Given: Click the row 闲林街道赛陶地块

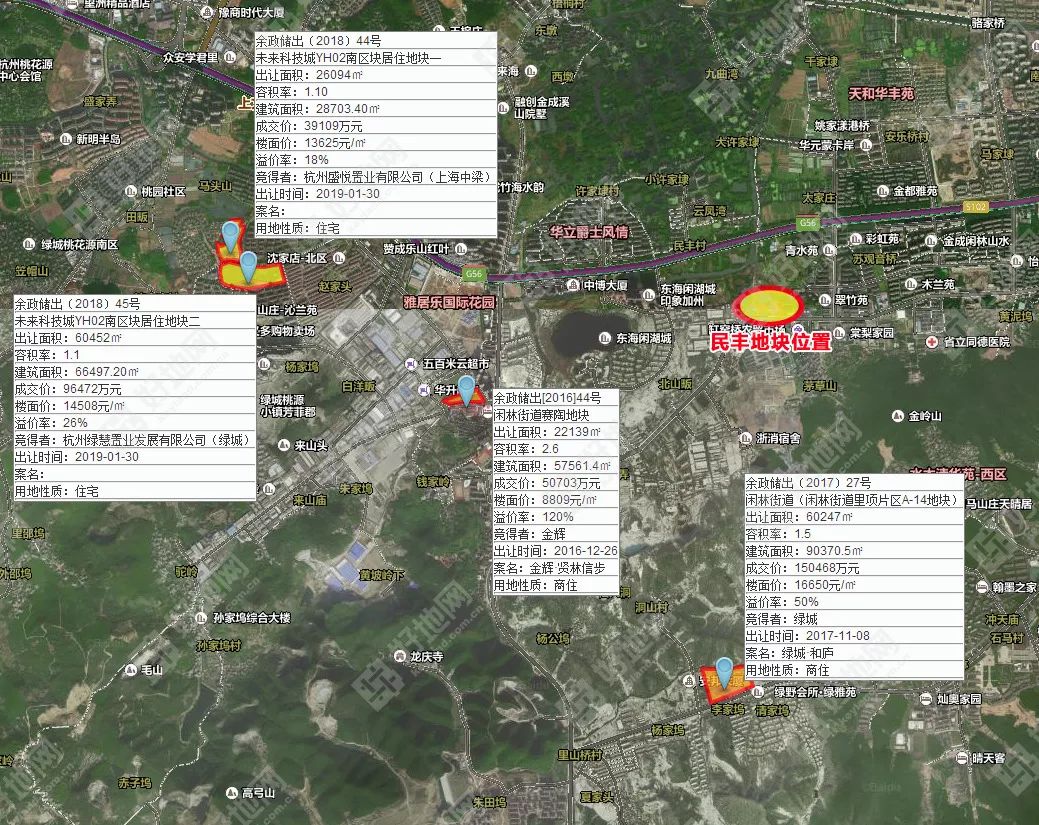Looking at the screenshot, I should (556, 415).
